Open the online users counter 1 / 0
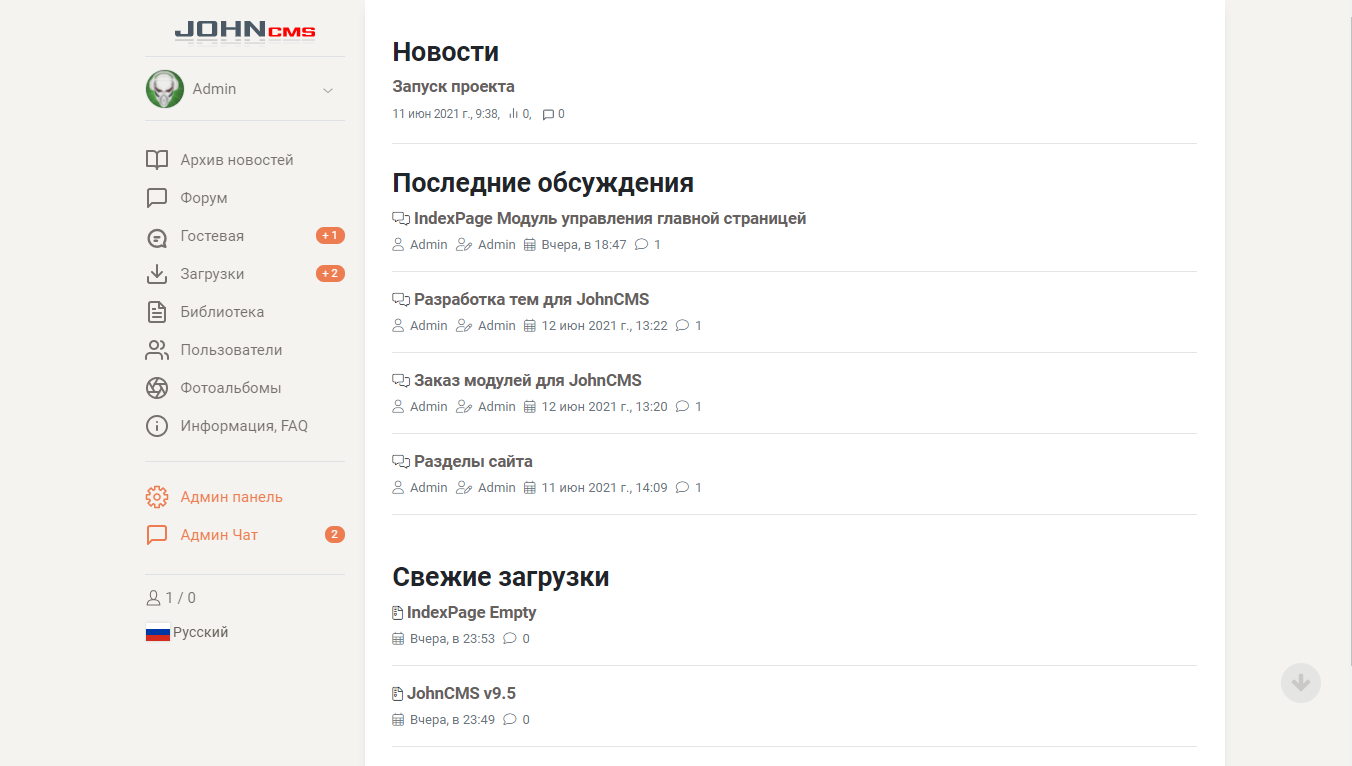The width and height of the screenshot is (1352, 766). pos(171,598)
